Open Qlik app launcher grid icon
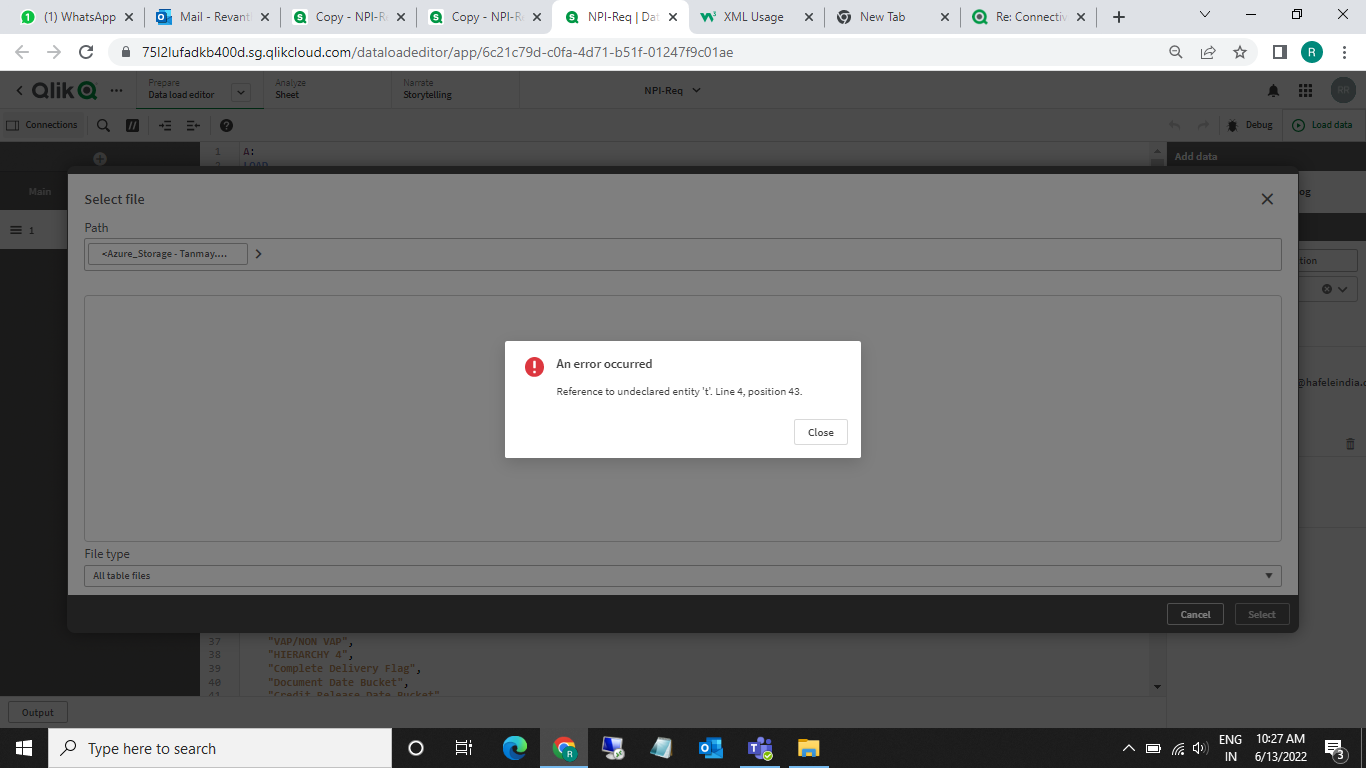1366x768 pixels. point(1305,90)
